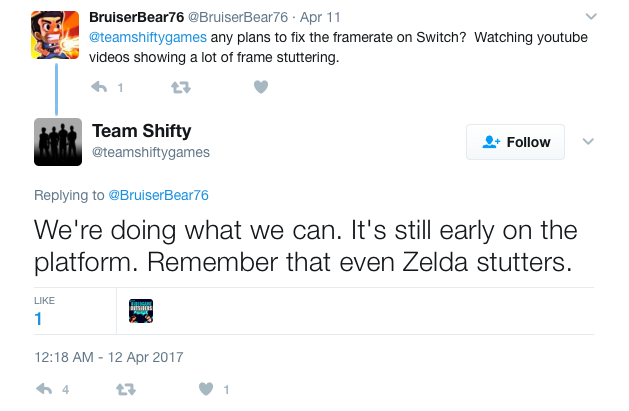The height and width of the screenshot is (411, 629).
Task: View the user avatar who liked
Action: click(x=141, y=311)
